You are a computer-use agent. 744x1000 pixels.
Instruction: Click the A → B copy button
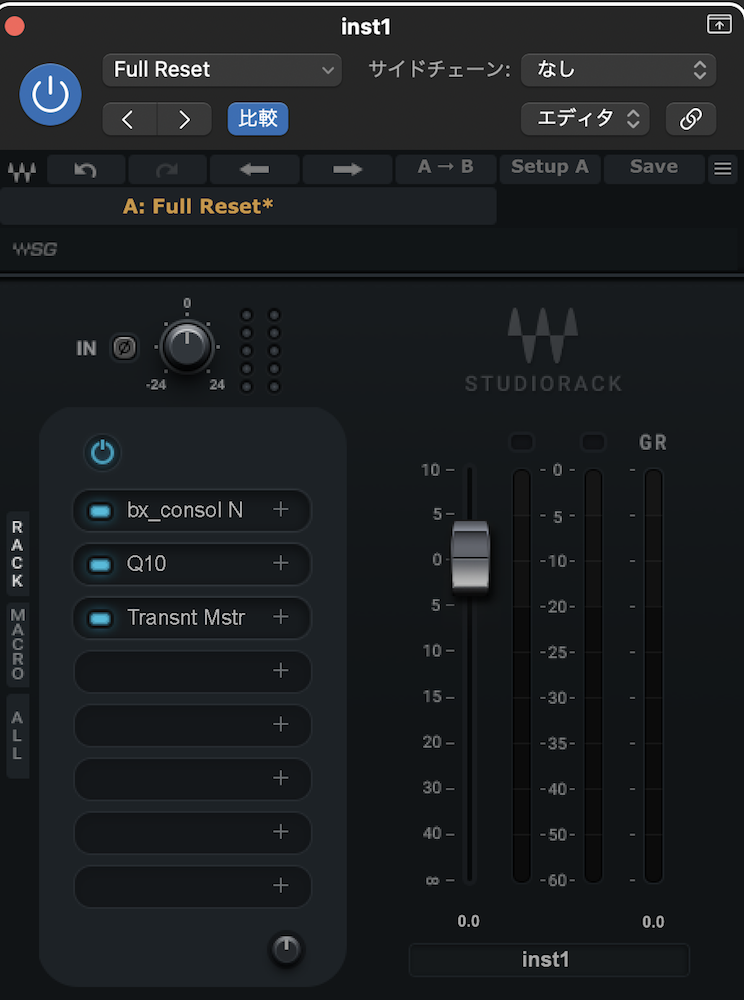click(x=446, y=168)
